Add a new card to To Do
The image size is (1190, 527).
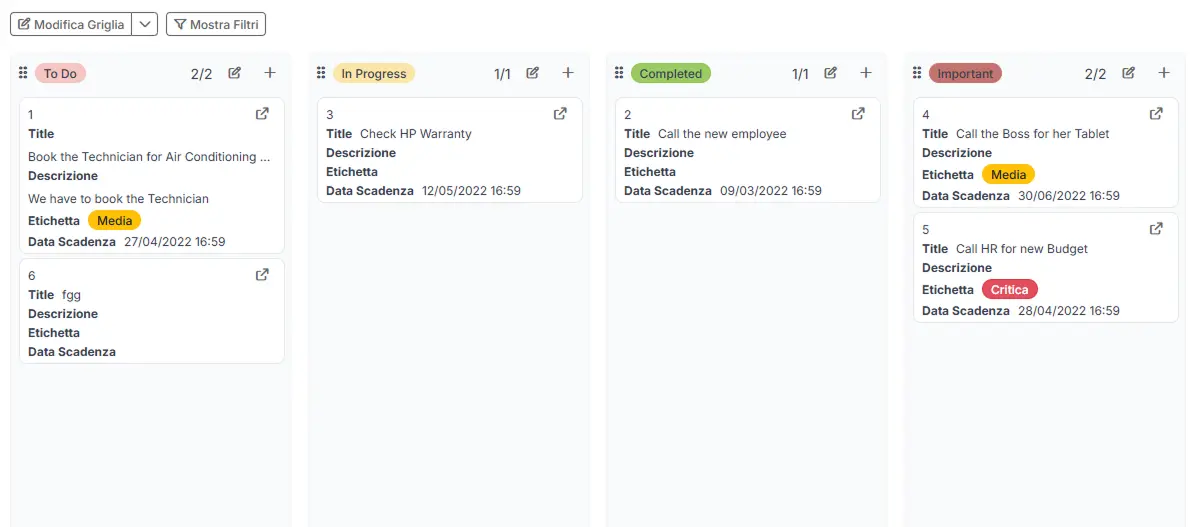click(270, 73)
